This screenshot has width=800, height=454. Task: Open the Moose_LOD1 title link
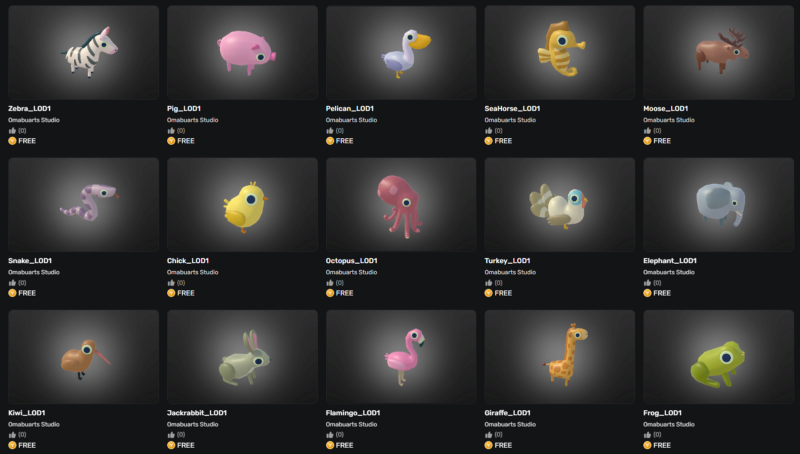(x=665, y=109)
